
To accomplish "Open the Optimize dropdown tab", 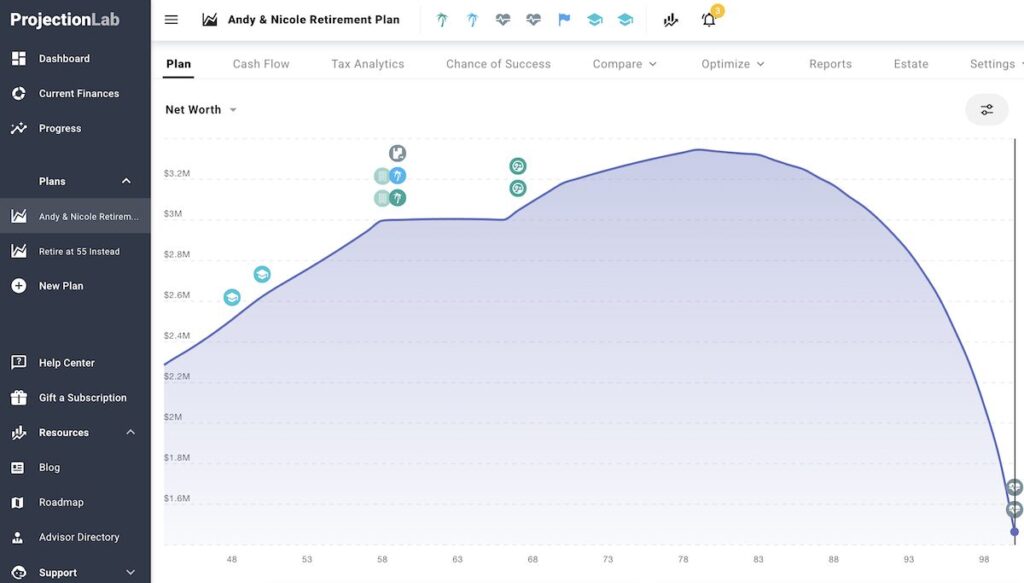I will tap(733, 64).
